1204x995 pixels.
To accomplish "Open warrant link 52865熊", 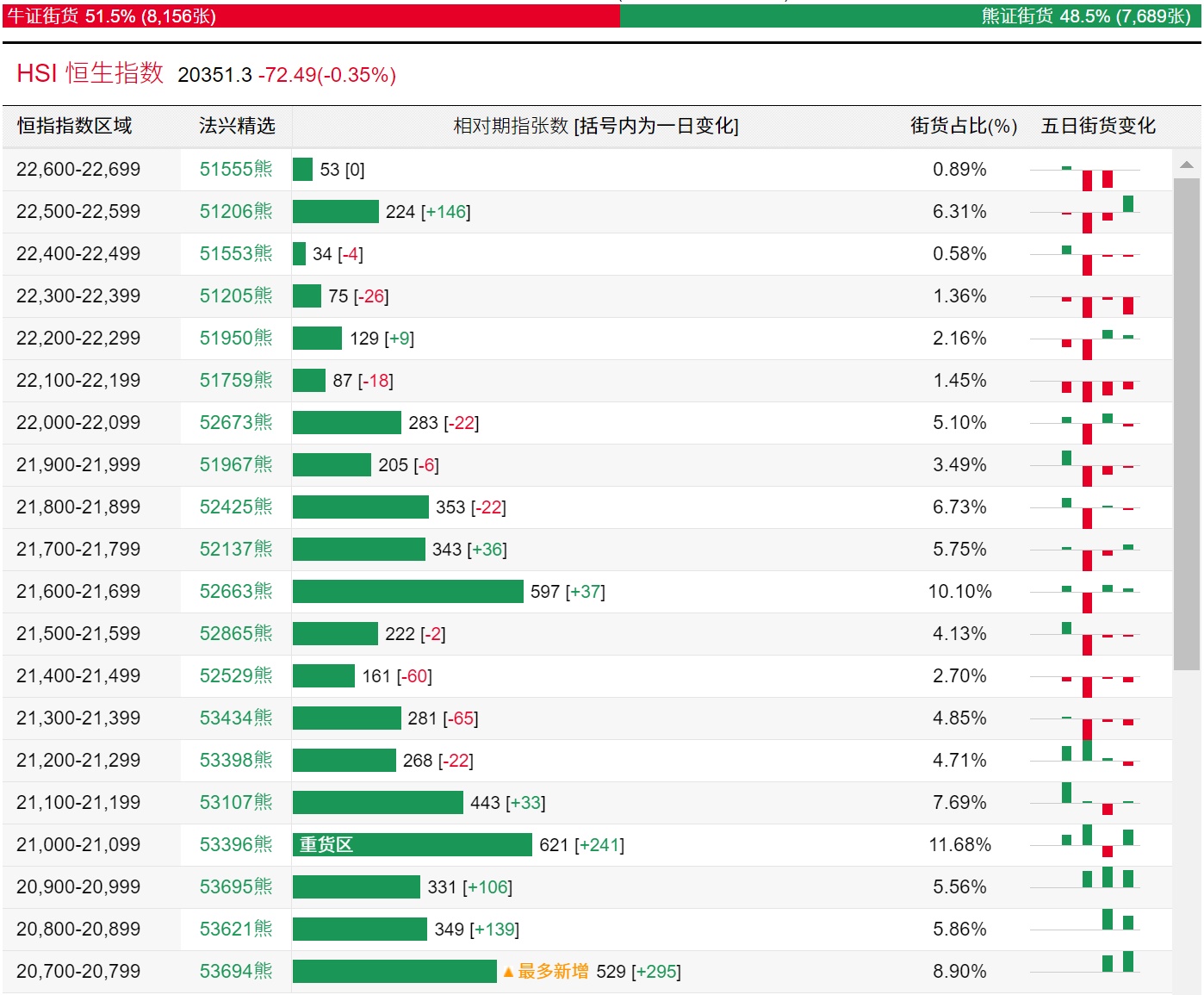I will [x=236, y=633].
